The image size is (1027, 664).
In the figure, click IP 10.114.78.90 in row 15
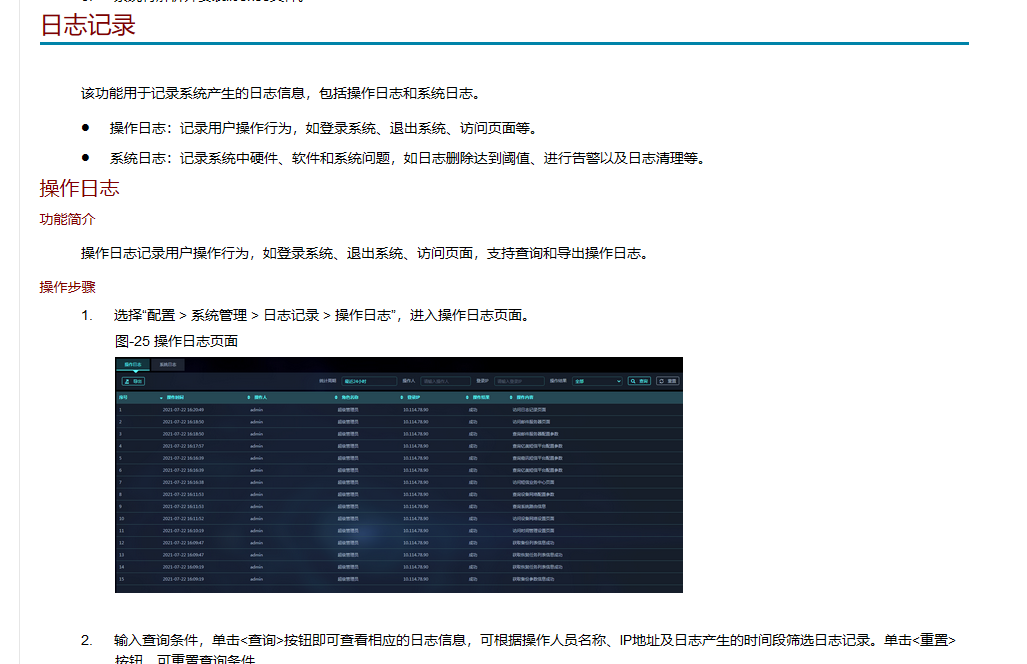click(x=416, y=580)
